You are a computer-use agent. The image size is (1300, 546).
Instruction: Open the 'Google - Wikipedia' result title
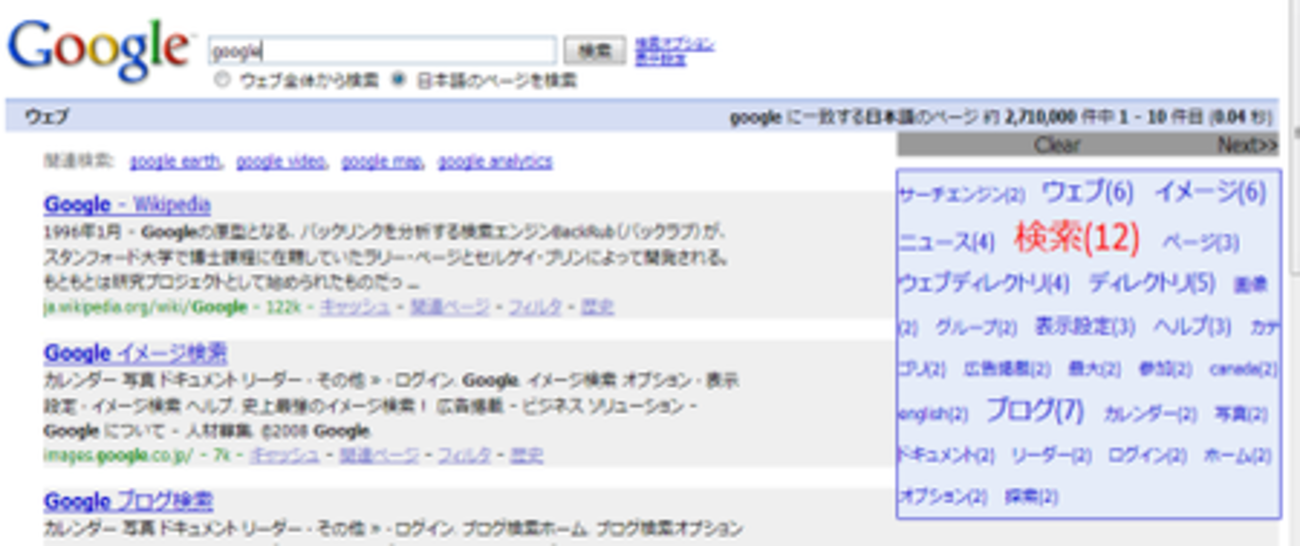tap(127, 205)
